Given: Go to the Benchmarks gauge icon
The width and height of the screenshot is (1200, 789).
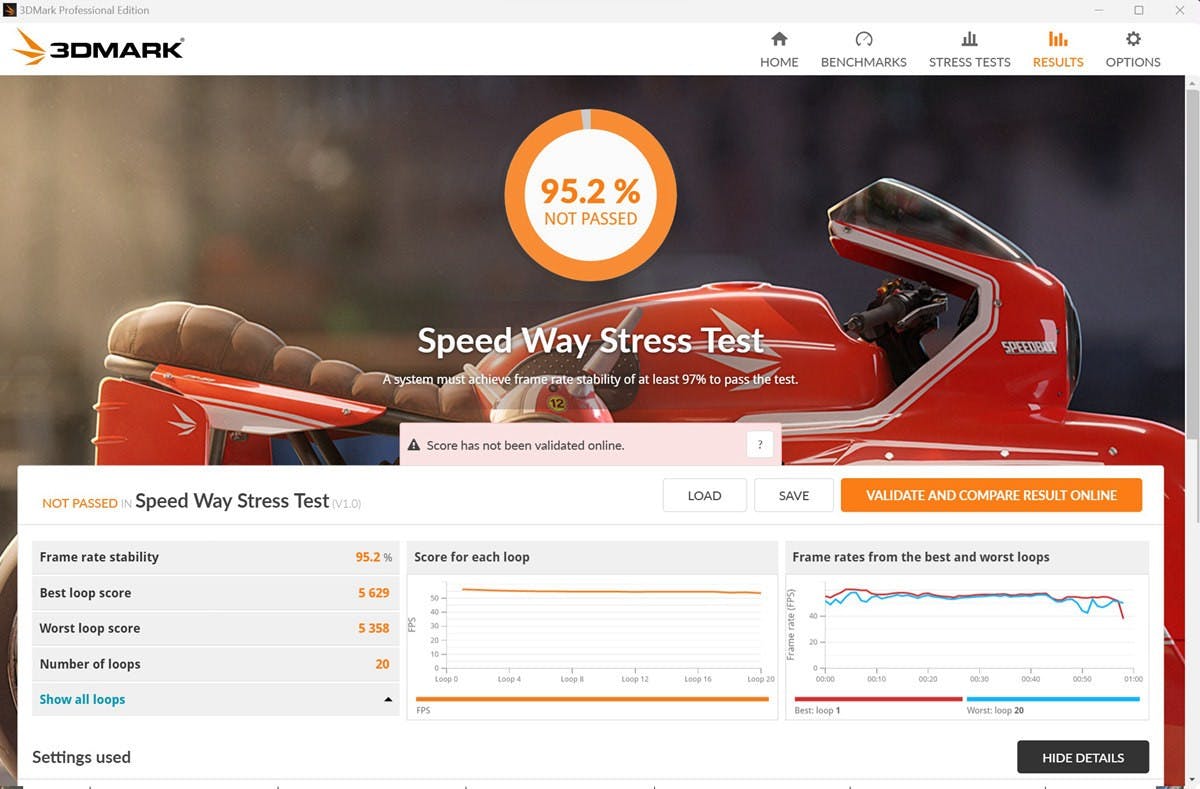Looking at the screenshot, I should 864,39.
